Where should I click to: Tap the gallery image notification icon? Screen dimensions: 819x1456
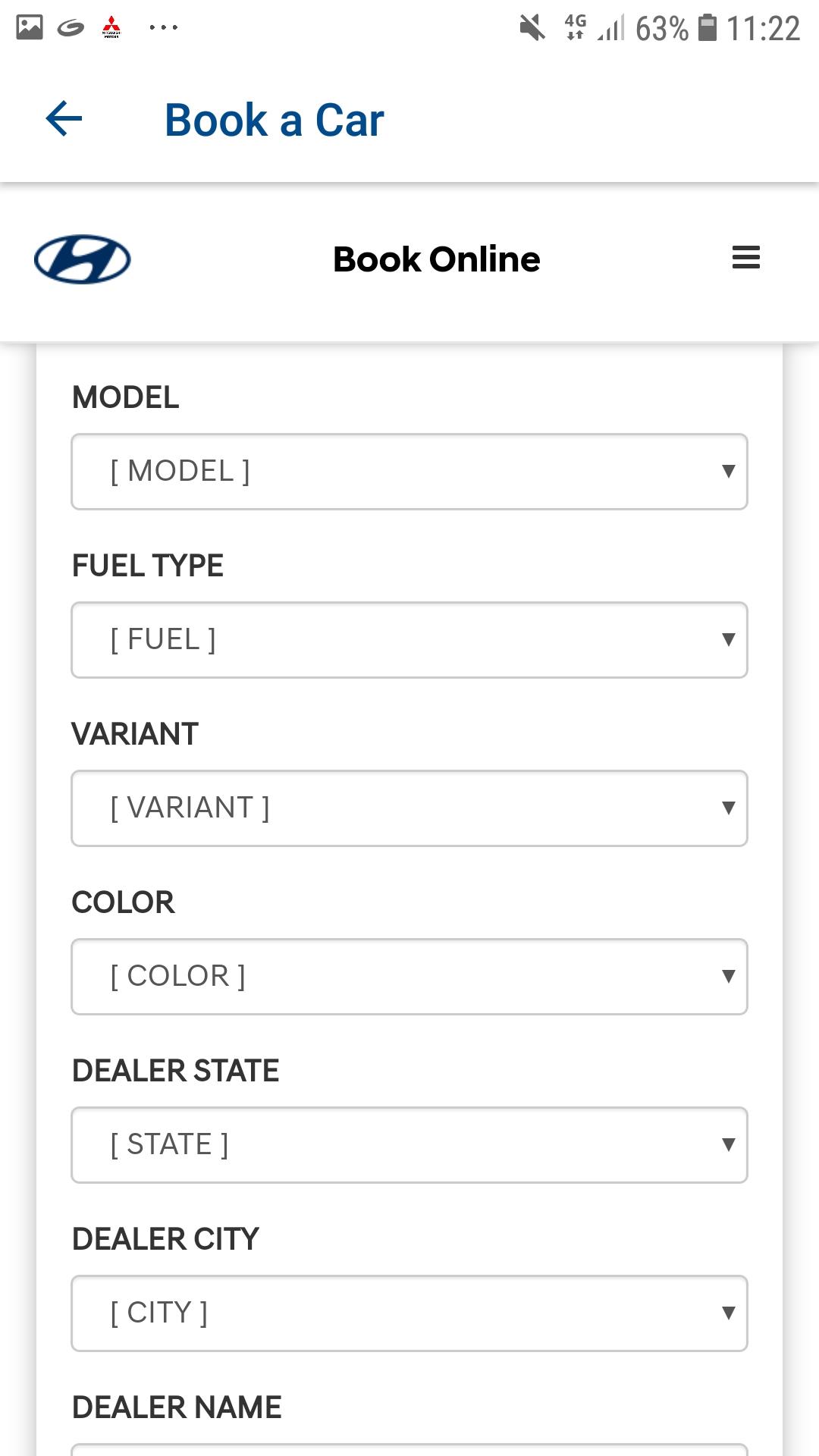(30, 27)
